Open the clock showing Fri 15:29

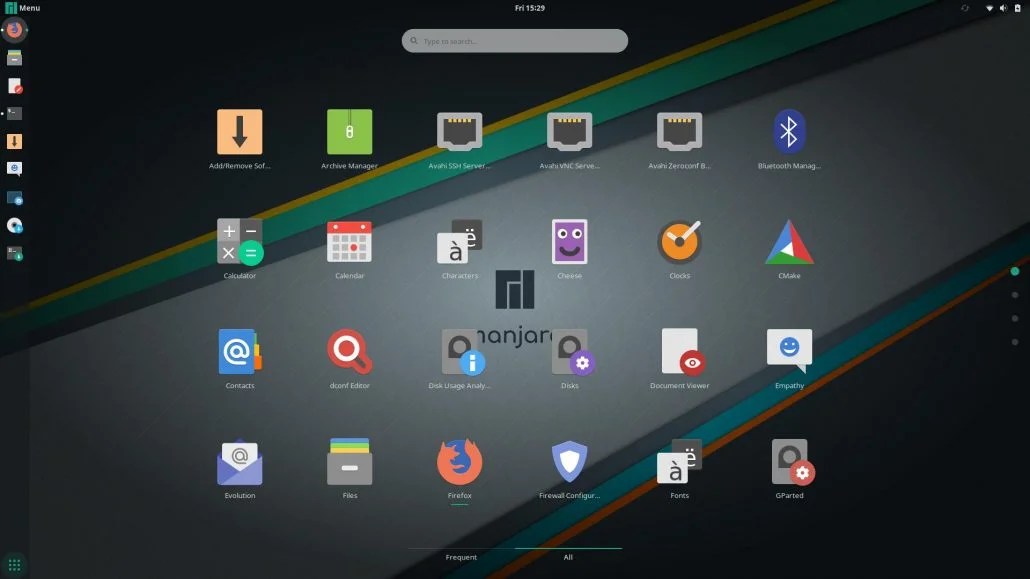coord(529,8)
